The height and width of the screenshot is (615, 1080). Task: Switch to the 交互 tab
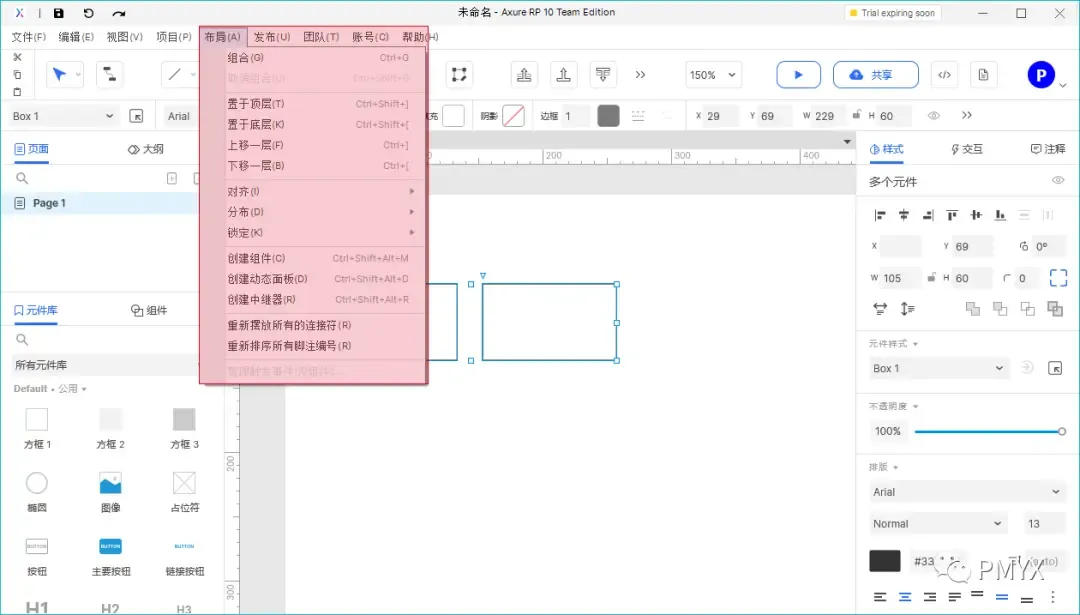[x=966, y=149]
